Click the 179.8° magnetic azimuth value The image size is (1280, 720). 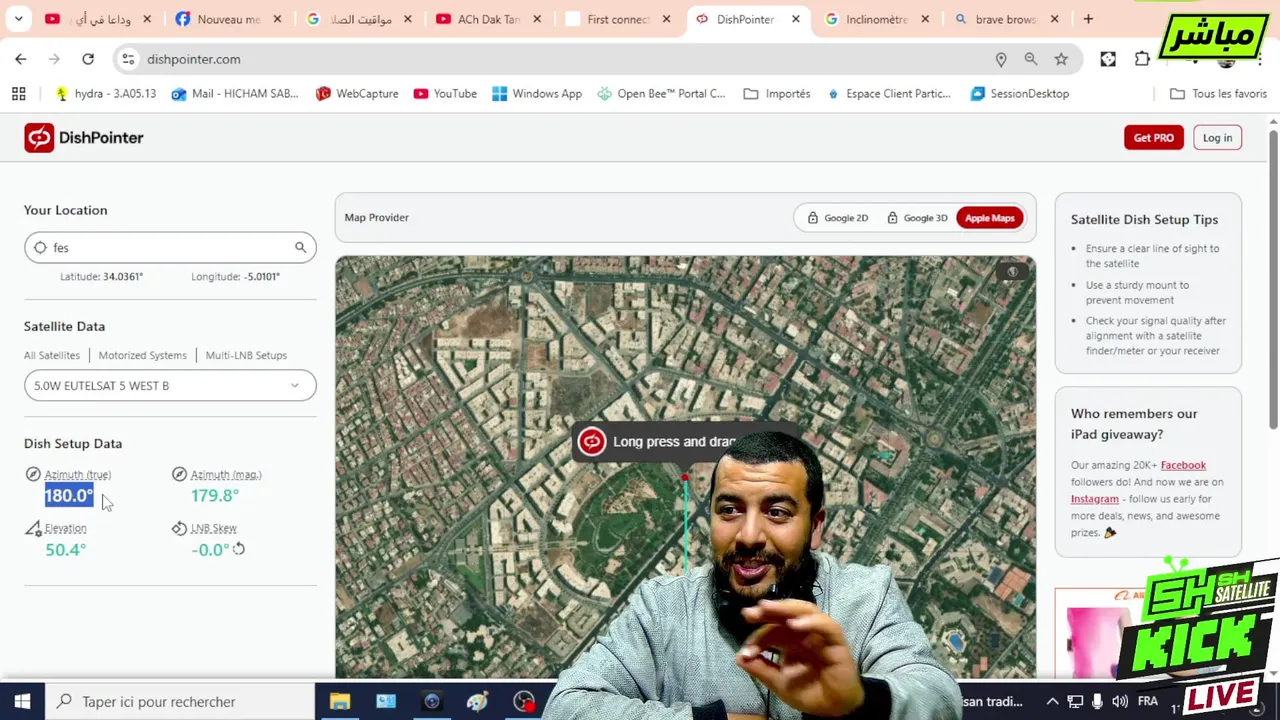pyautogui.click(x=215, y=495)
